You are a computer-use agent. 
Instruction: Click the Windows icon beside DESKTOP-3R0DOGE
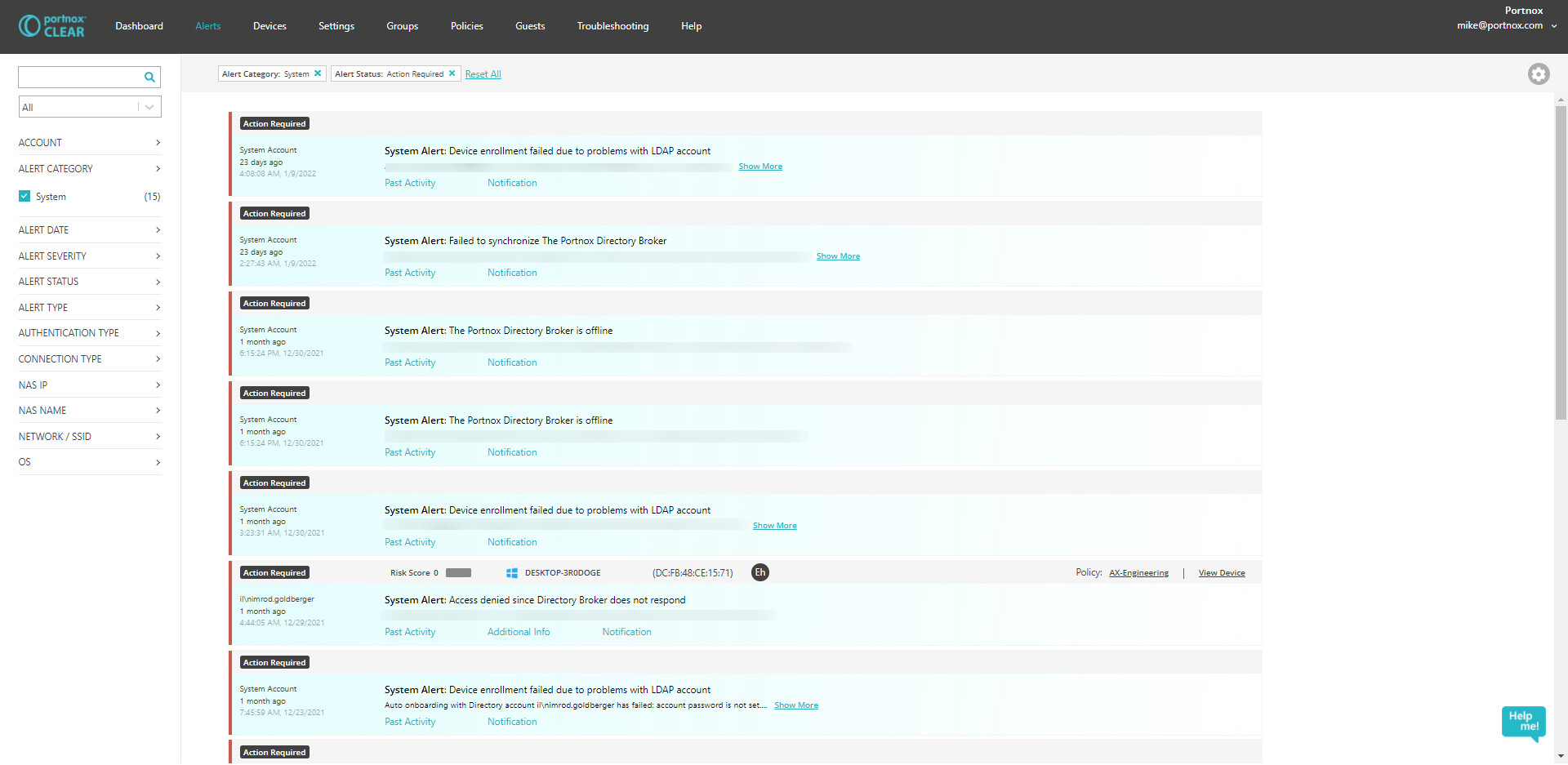(512, 573)
